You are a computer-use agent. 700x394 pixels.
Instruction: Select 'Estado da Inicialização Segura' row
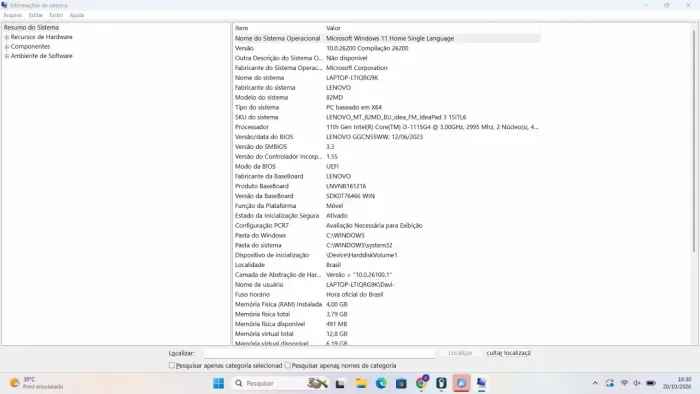[x=387, y=216]
